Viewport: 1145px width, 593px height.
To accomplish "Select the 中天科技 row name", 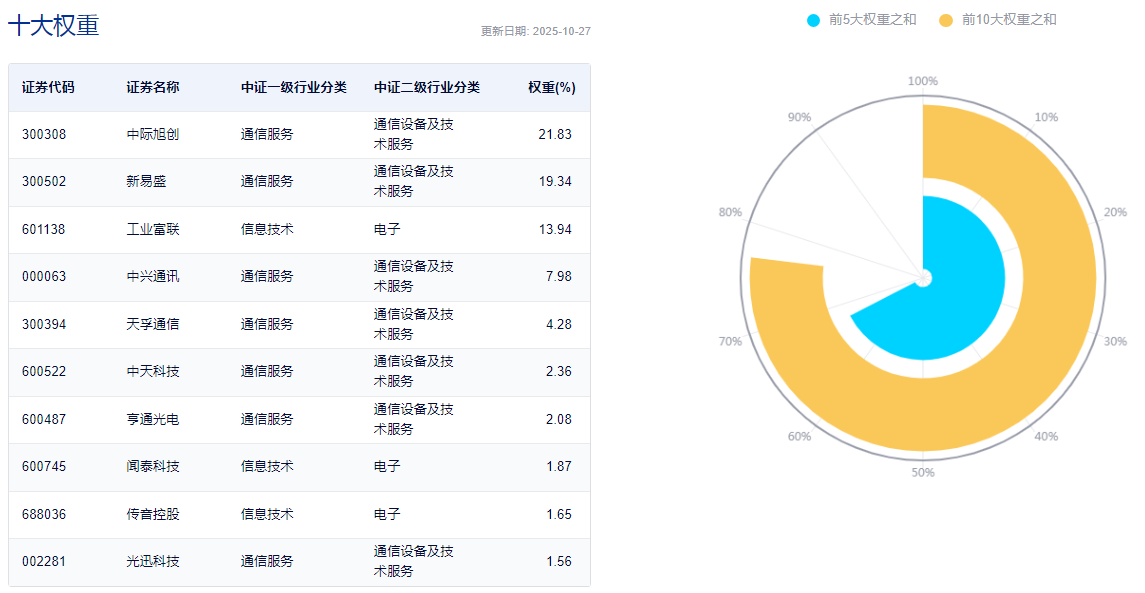I will [x=153, y=371].
